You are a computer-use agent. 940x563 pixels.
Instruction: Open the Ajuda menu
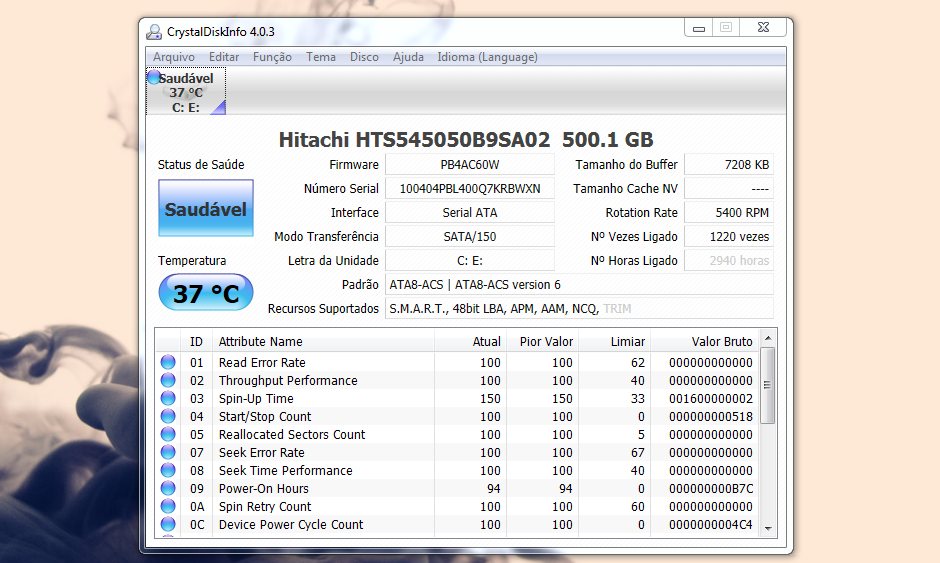pos(408,57)
